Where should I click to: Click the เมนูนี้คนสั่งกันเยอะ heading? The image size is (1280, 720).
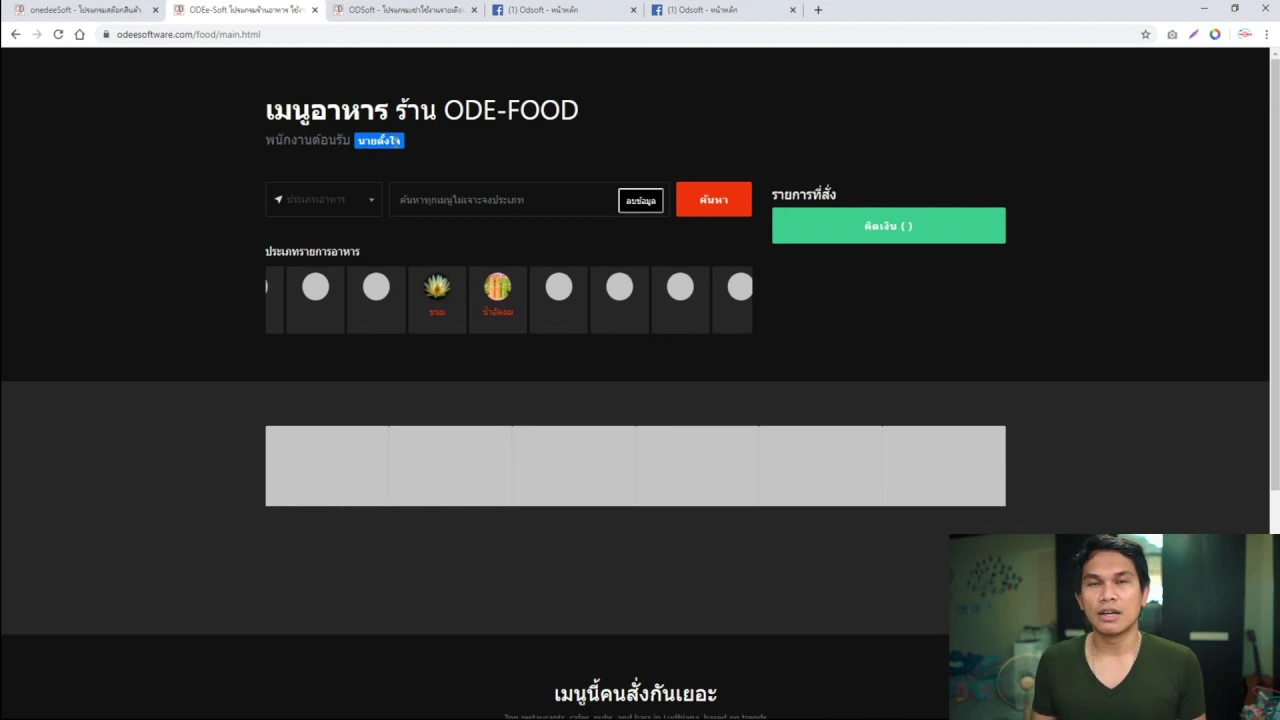(x=635, y=693)
